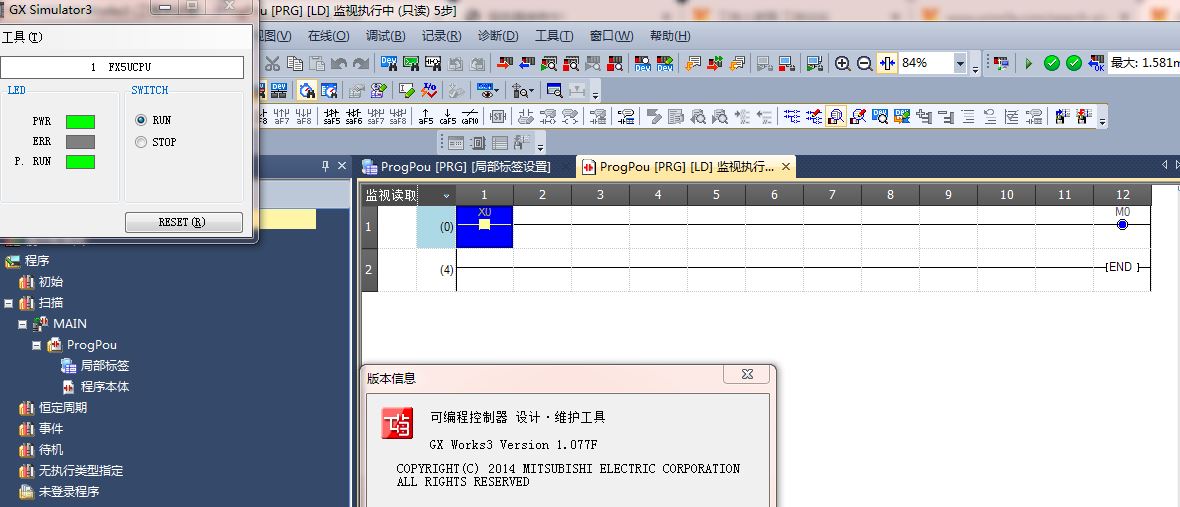This screenshot has height=507, width=1180.
Task: Click the aF5 ladder contact icon
Action: (426, 116)
